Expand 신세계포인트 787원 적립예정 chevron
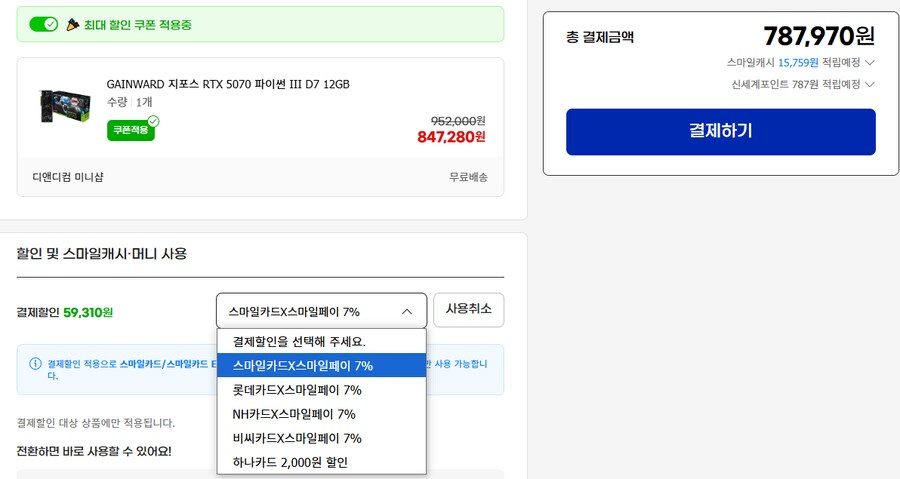Screen dimensions: 900x479 870,84
